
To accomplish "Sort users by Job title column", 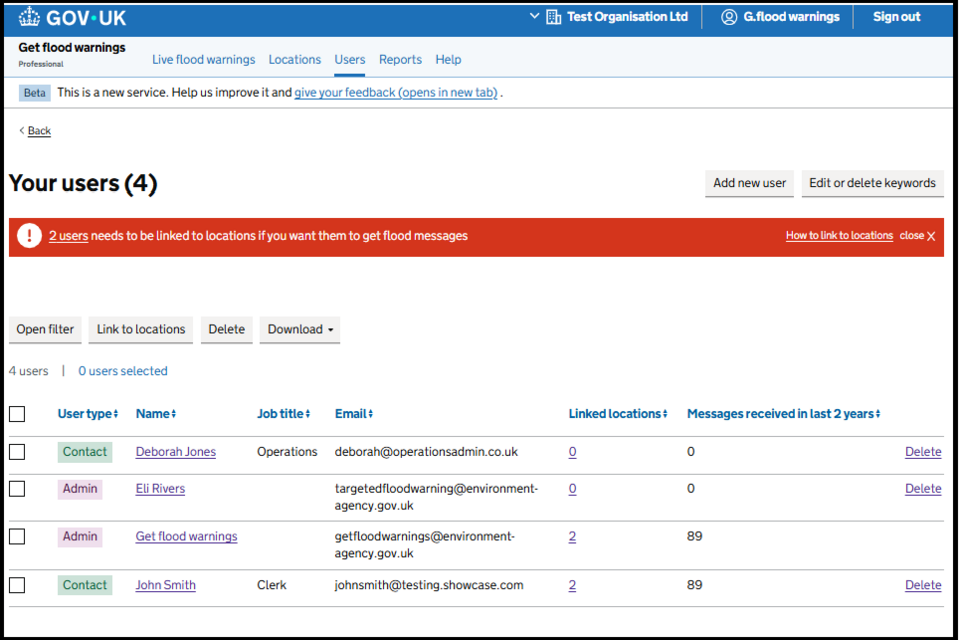I will point(283,414).
